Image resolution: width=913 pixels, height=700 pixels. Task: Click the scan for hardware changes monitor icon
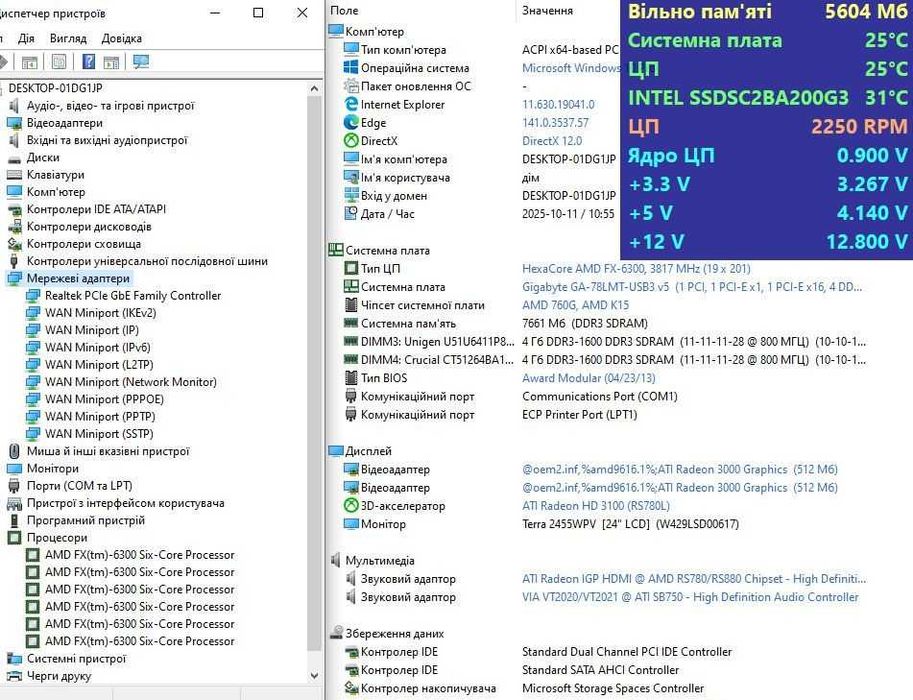click(141, 62)
